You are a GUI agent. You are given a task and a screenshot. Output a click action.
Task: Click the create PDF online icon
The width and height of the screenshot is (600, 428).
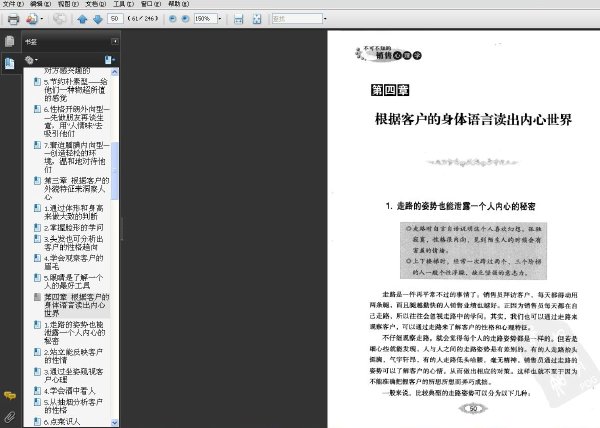(x=32, y=19)
